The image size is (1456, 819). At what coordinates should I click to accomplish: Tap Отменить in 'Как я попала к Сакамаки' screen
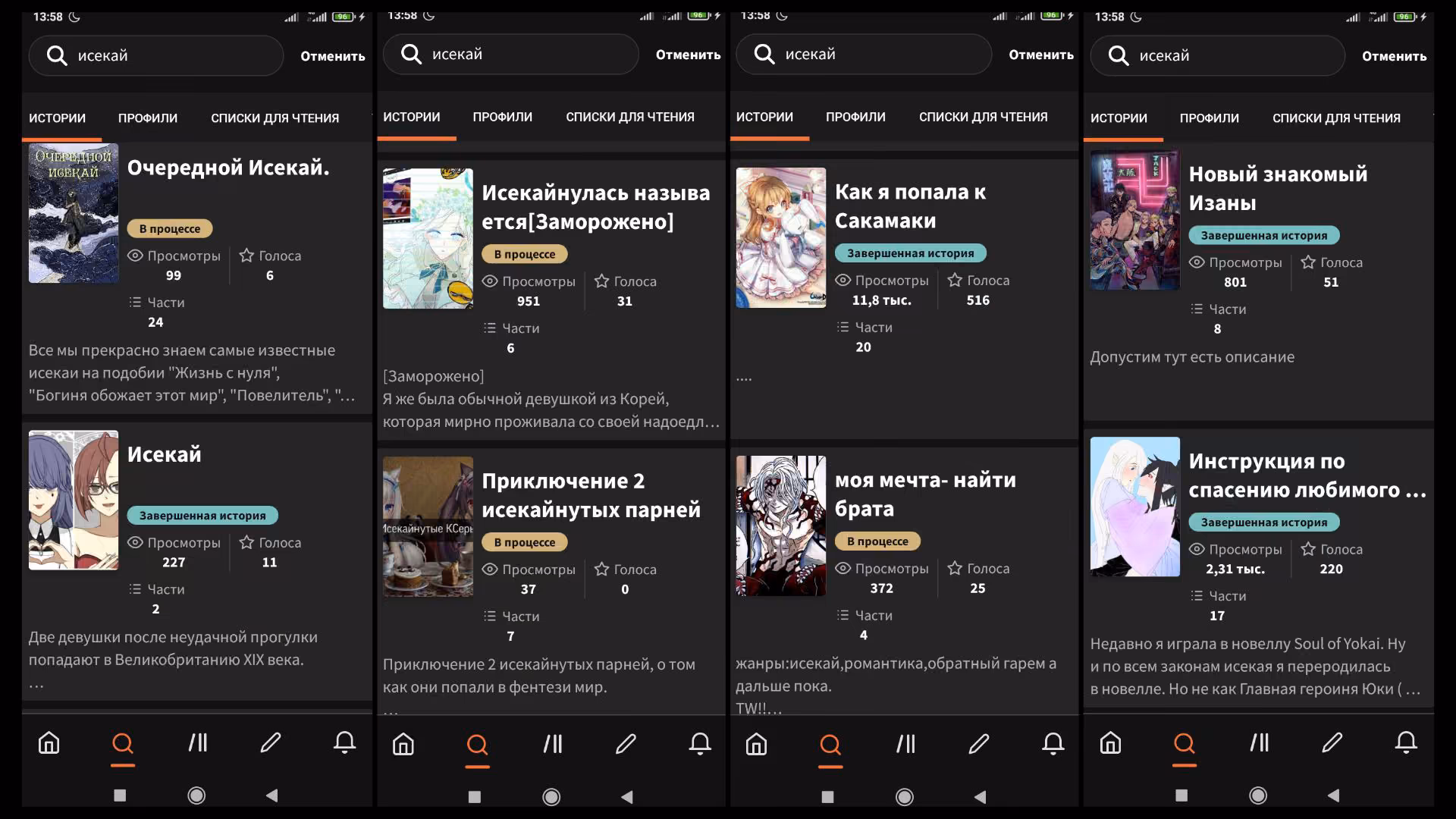point(1041,55)
